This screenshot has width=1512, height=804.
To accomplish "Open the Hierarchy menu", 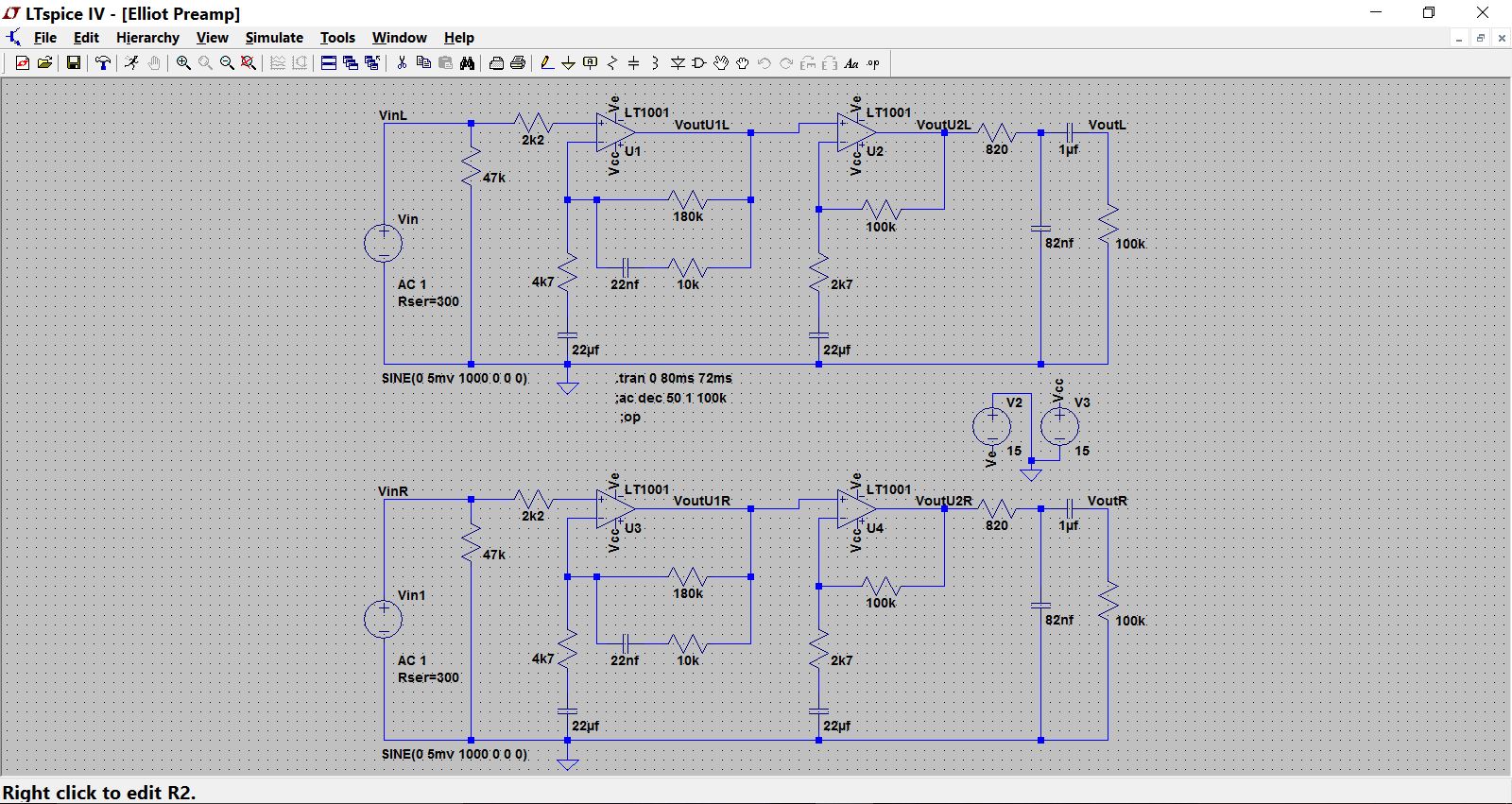I will tap(147, 38).
